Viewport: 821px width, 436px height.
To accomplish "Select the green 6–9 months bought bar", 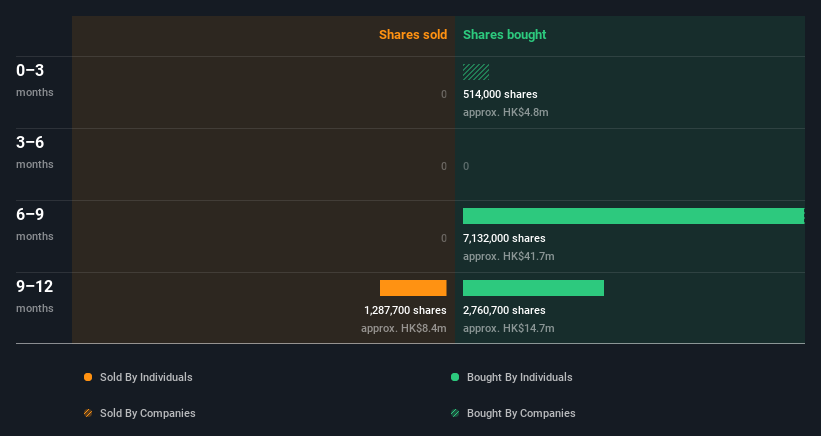I will coord(634,216).
